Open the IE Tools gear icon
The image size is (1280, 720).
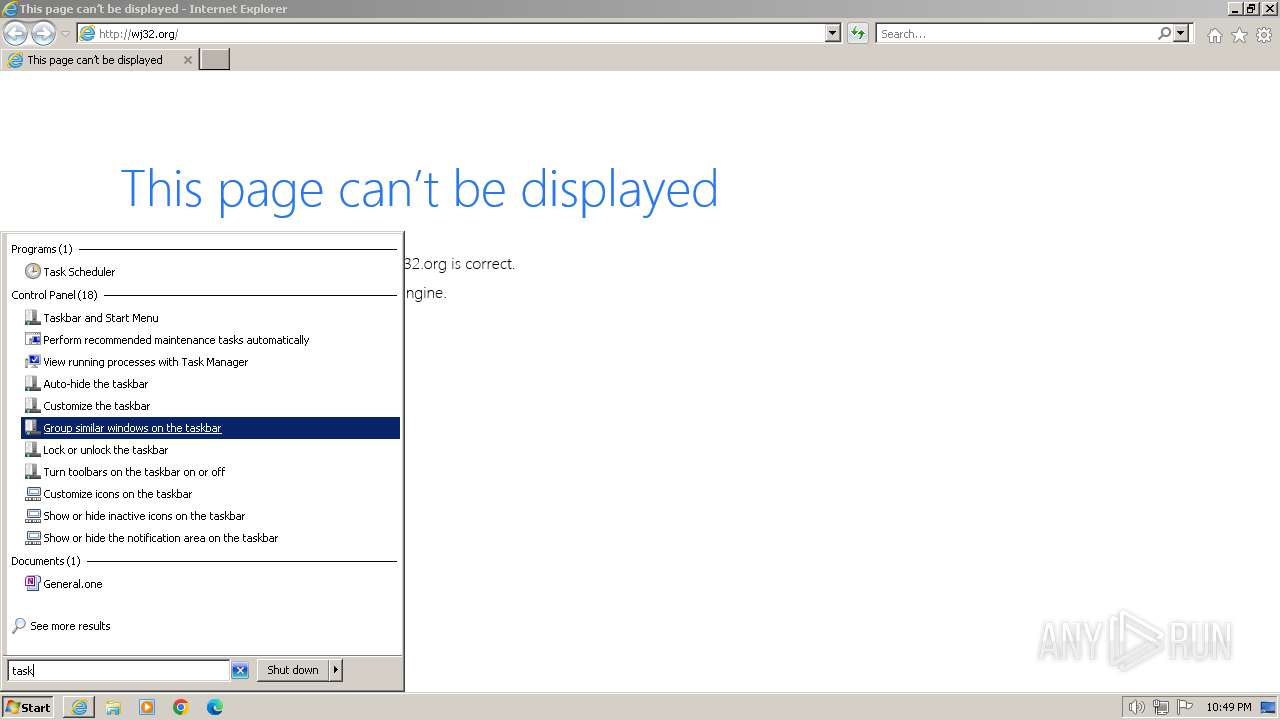[1264, 35]
